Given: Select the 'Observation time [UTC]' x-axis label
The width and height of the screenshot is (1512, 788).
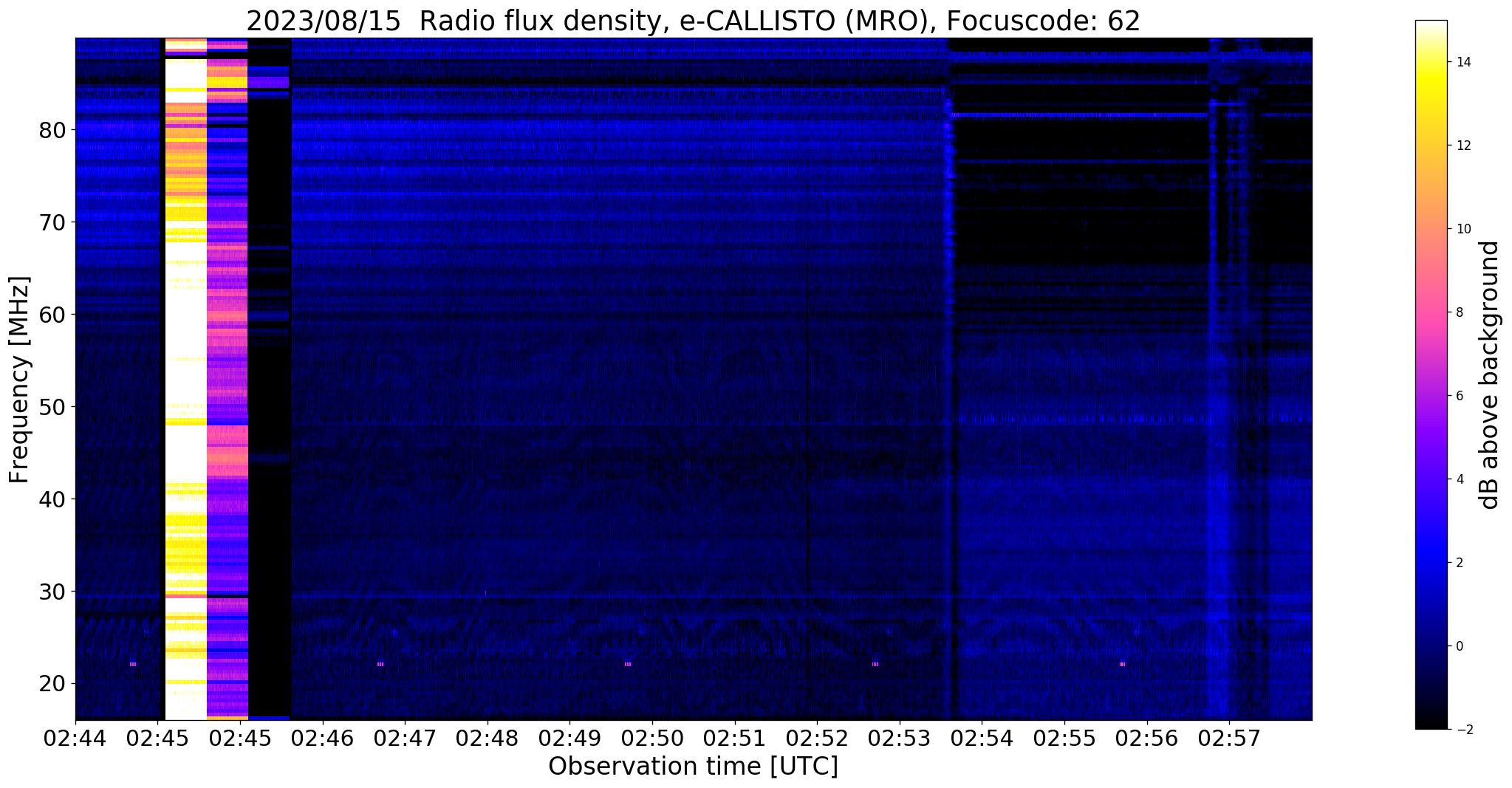Looking at the screenshot, I should click(693, 767).
